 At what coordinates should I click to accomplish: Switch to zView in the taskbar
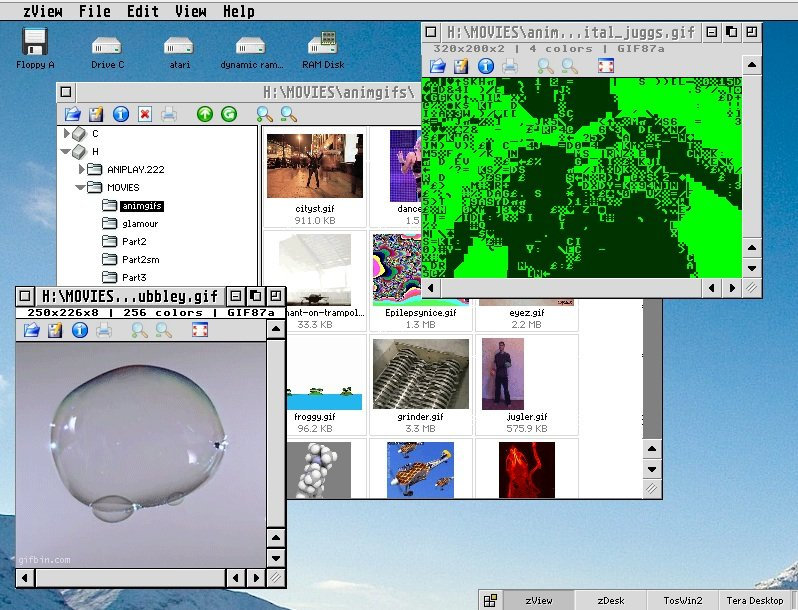[x=539, y=601]
